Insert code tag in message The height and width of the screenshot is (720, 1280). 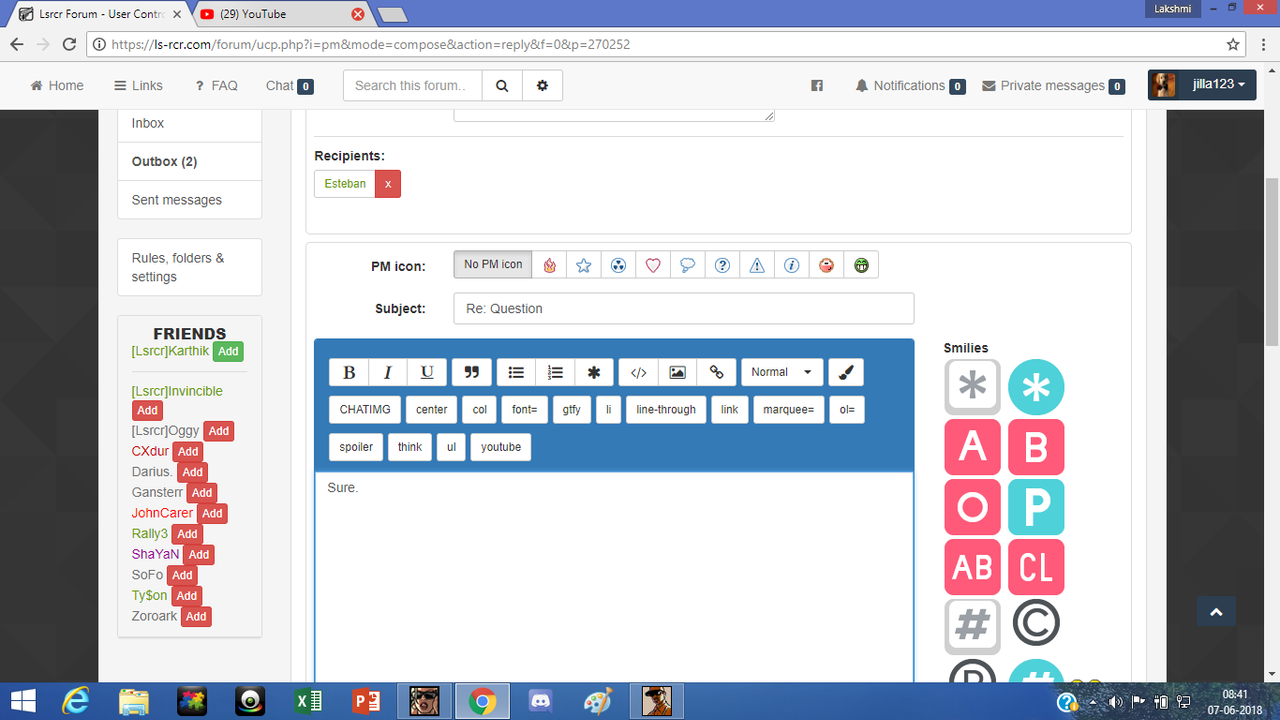[x=638, y=372]
